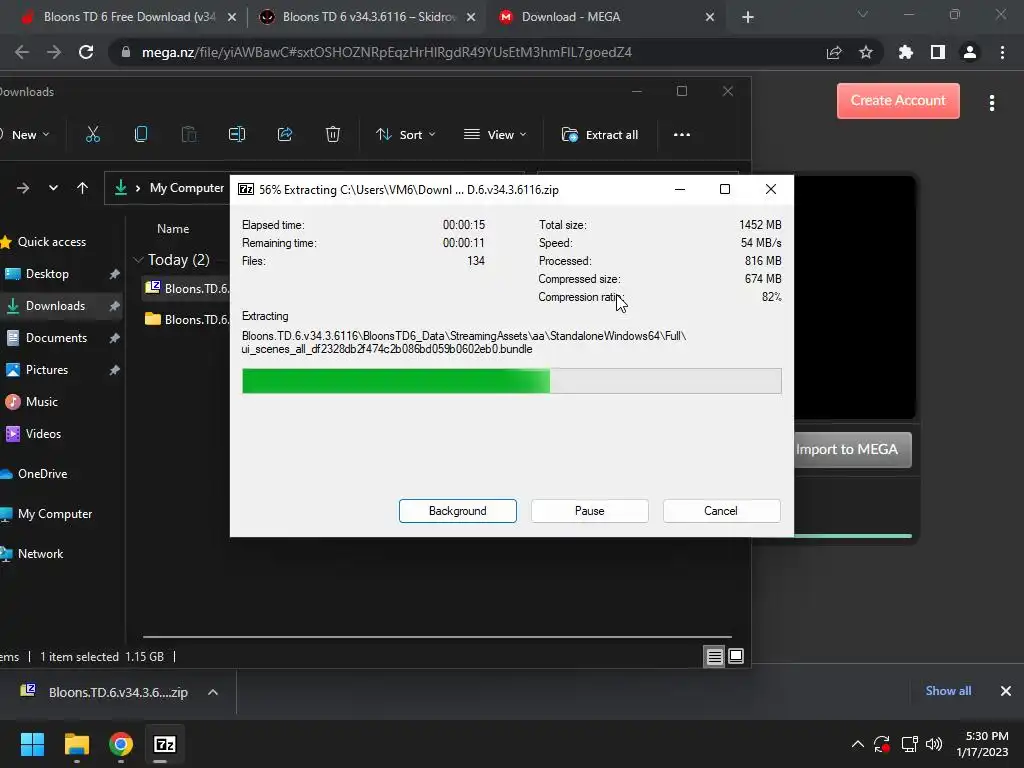Click Extract all in Explorer toolbar
The image size is (1024, 768).
point(600,135)
